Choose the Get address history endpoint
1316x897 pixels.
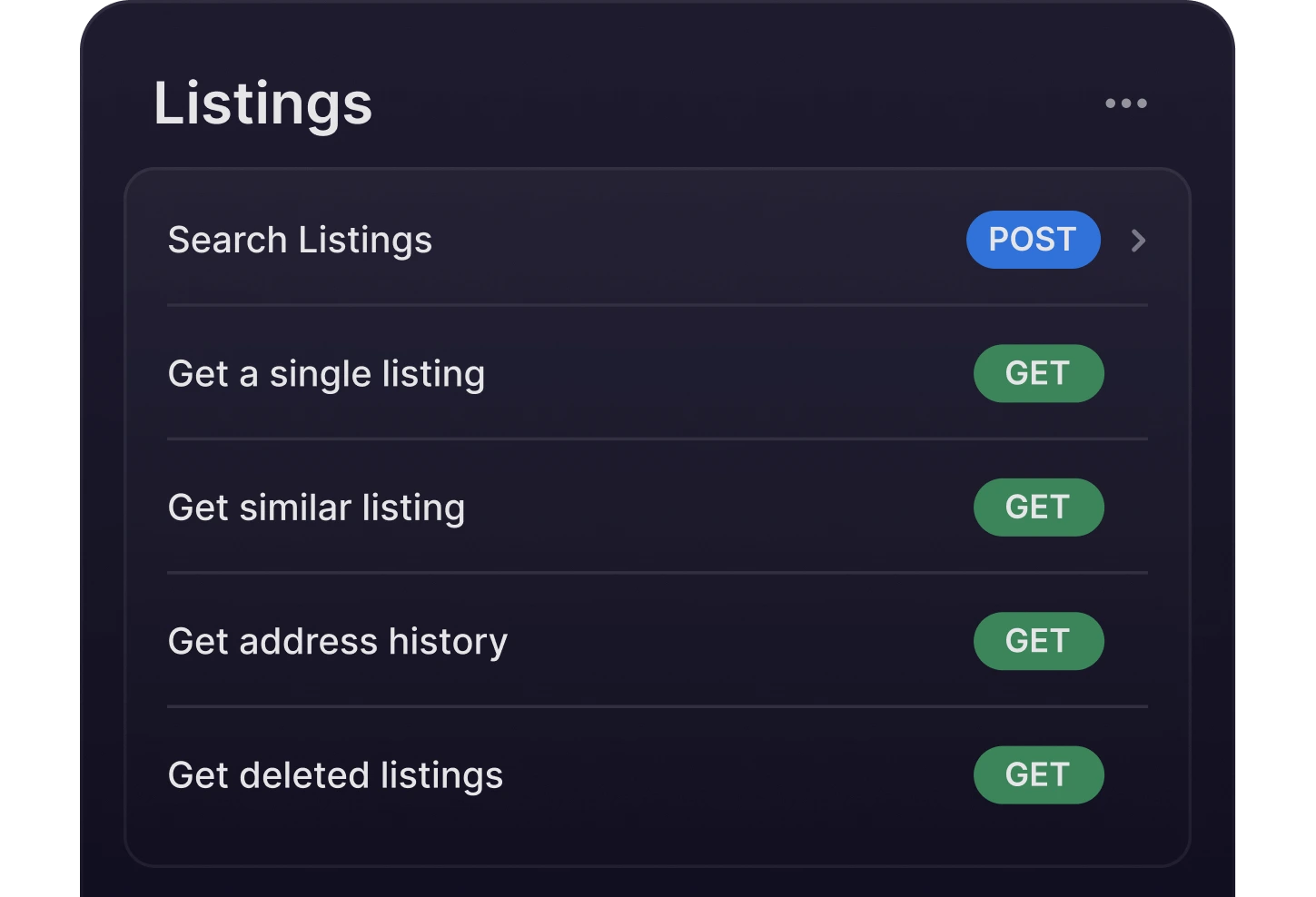(x=337, y=642)
